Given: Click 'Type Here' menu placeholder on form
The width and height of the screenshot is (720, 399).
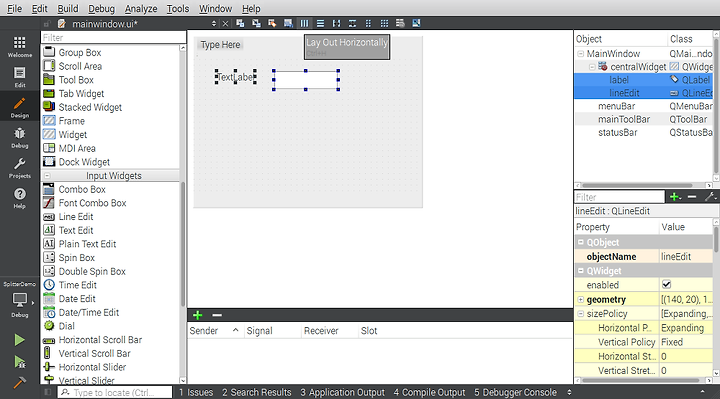Looking at the screenshot, I should tap(220, 45).
